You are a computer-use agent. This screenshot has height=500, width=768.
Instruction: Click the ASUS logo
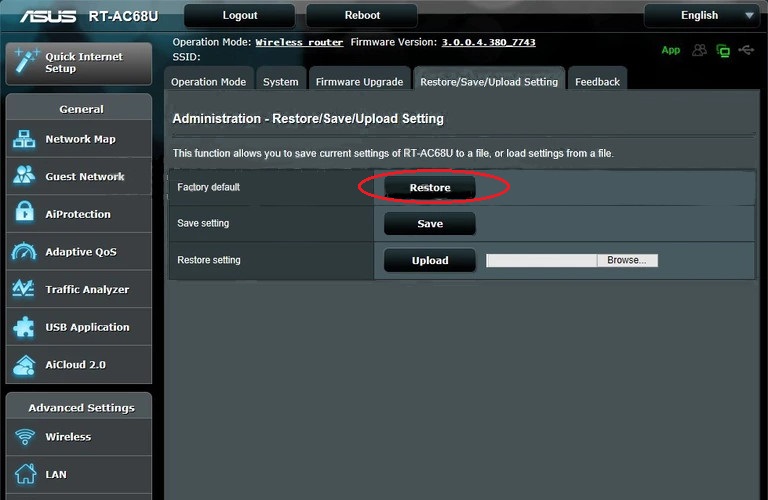pyautogui.click(x=48, y=16)
